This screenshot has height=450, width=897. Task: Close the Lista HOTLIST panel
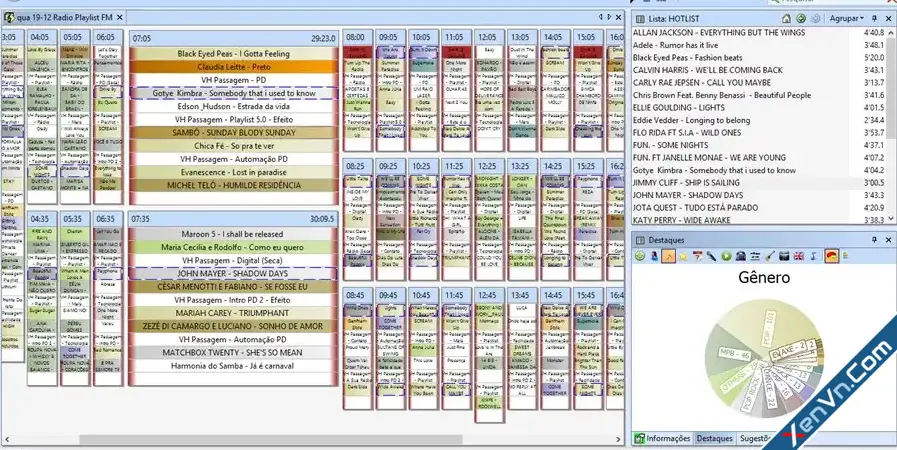pos(888,18)
